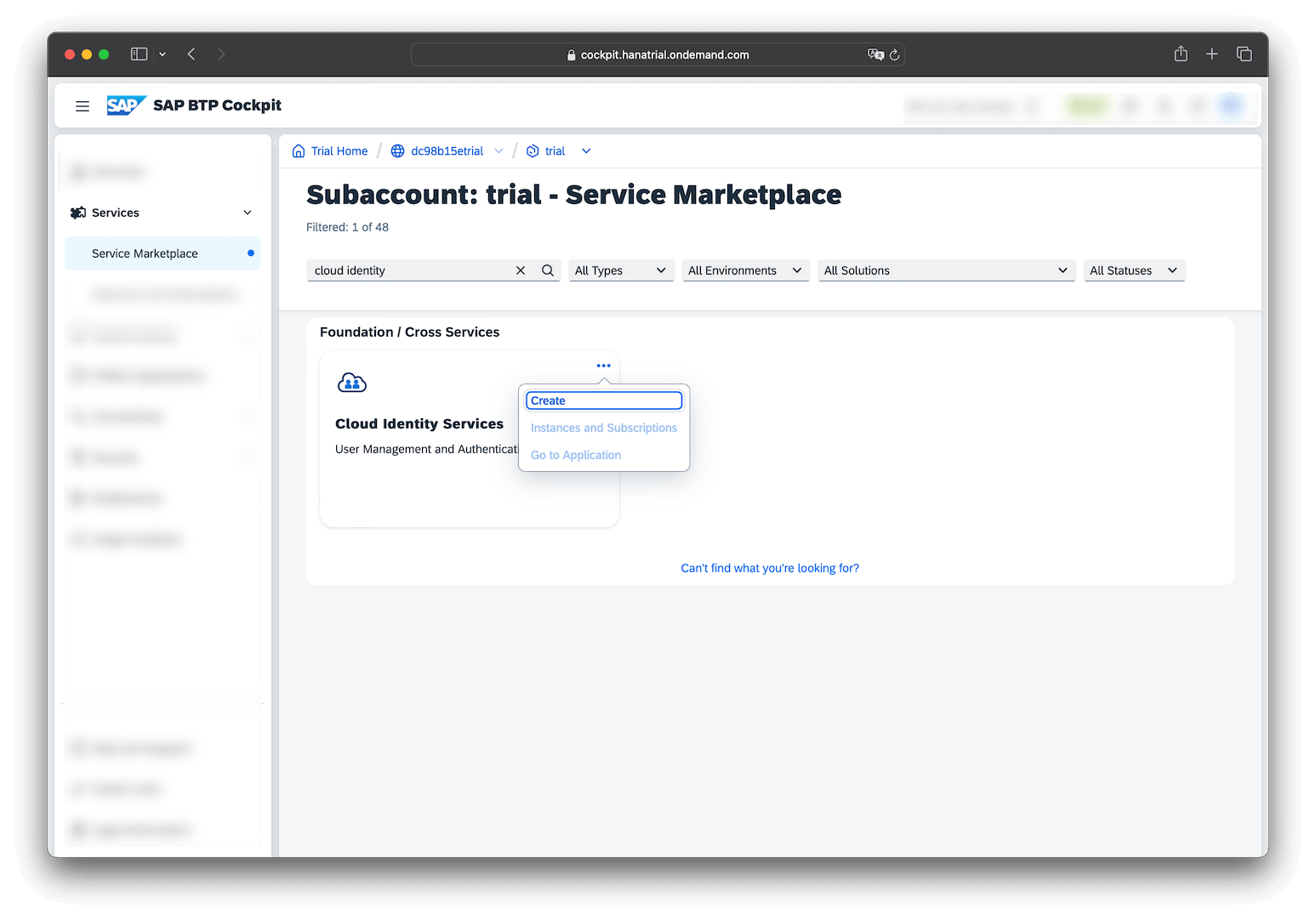This screenshot has width=1316, height=920.
Task: Click the Safari share icon
Action: coord(1180,54)
